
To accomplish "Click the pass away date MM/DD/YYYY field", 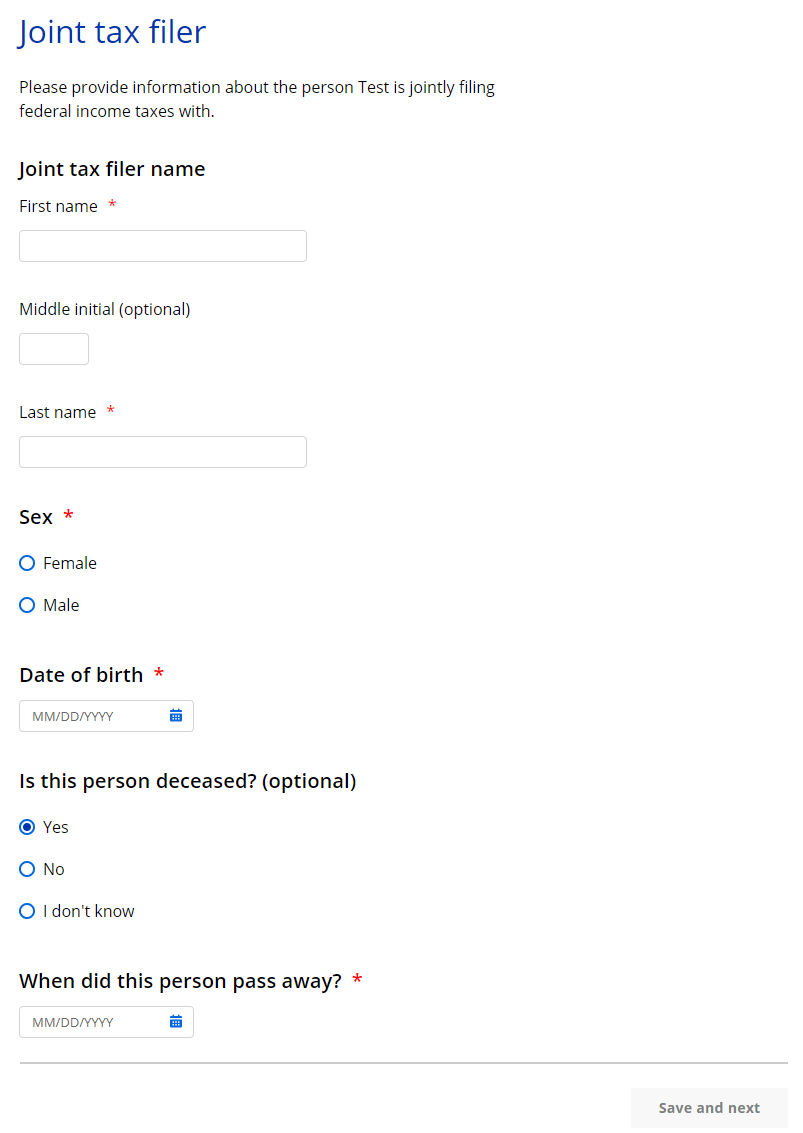I will 92,1022.
